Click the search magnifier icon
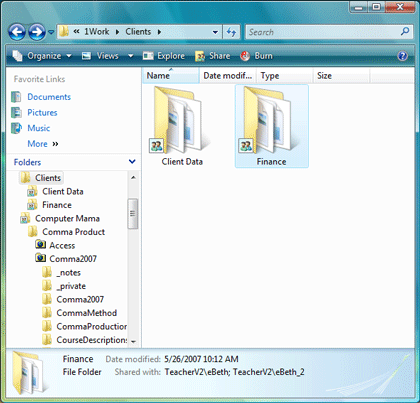Image resolution: width=420 pixels, height=403 pixels. coord(405,32)
